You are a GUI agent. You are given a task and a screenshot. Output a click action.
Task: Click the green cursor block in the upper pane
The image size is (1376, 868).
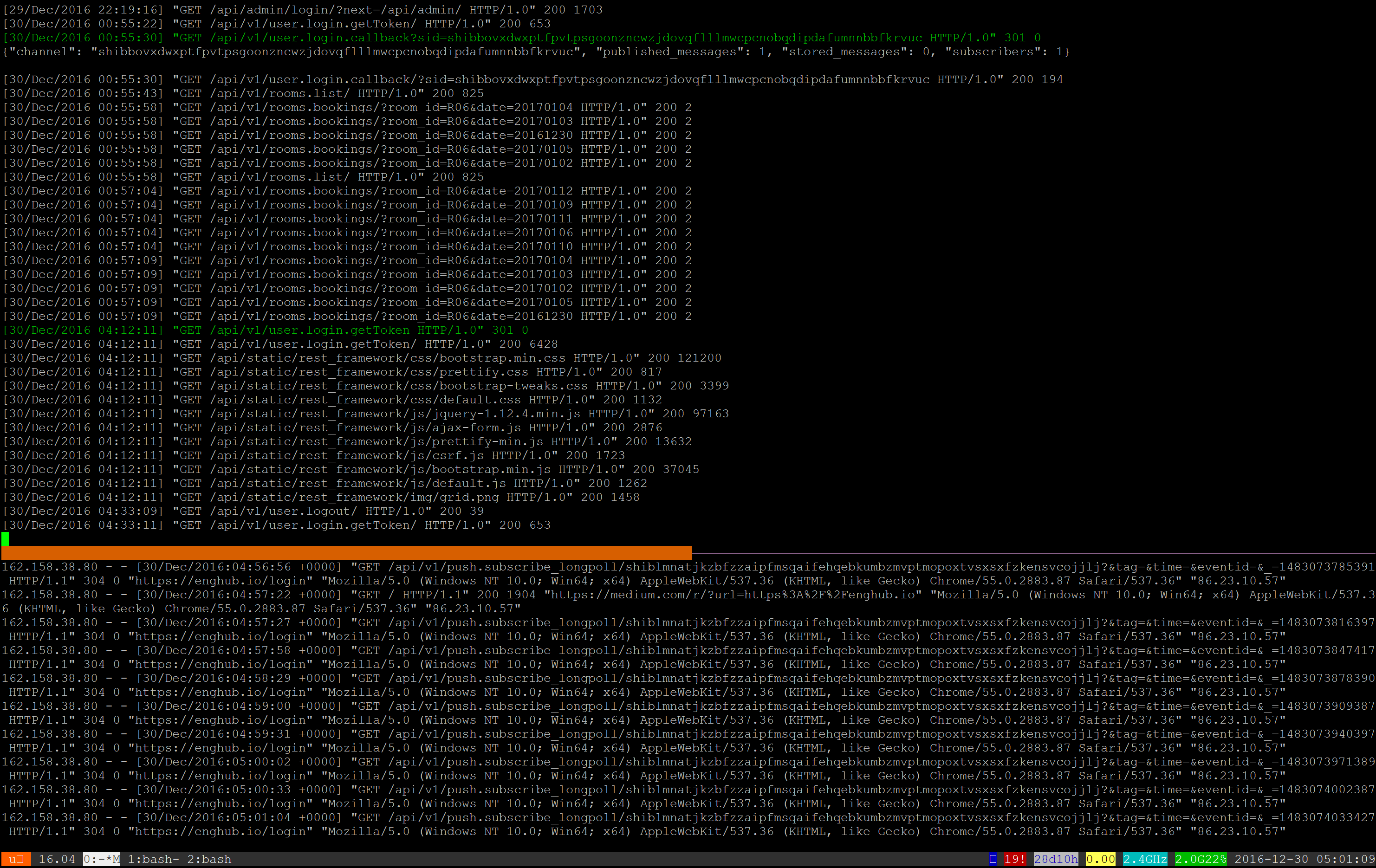pos(5,539)
